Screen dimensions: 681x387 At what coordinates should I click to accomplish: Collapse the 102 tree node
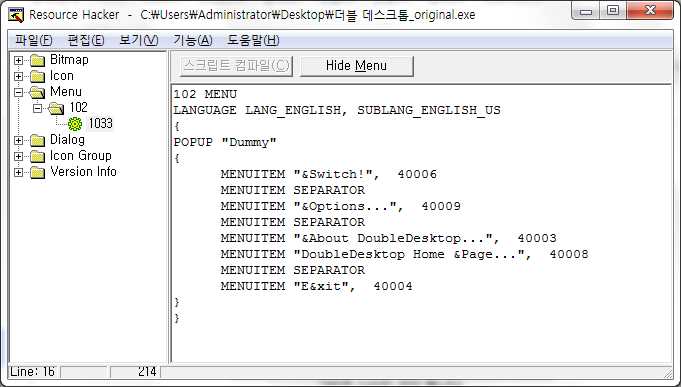pos(38,108)
